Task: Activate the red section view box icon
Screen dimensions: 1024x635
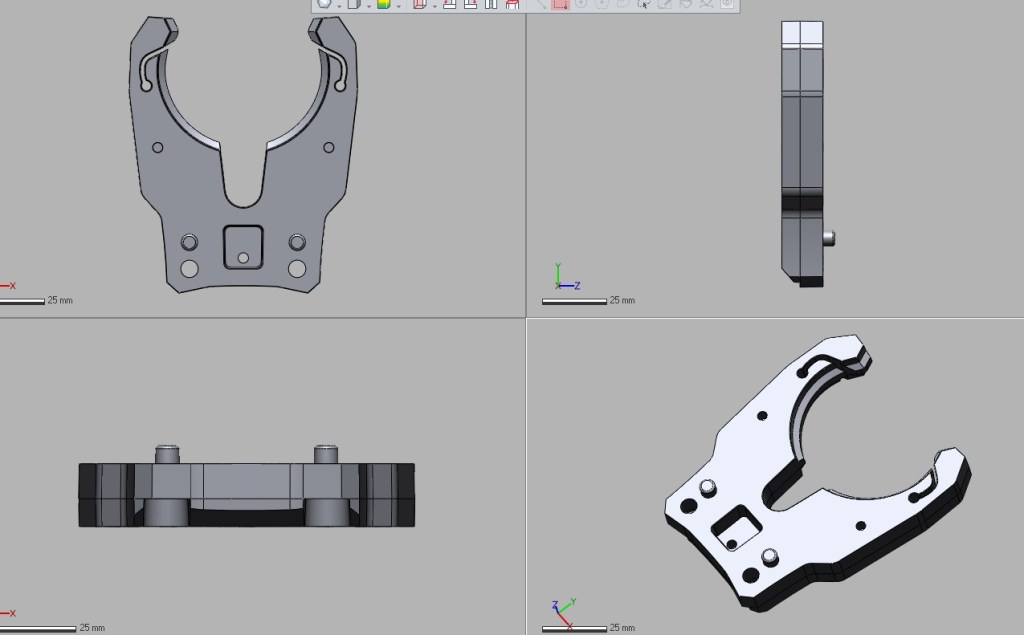Action: (419, 4)
